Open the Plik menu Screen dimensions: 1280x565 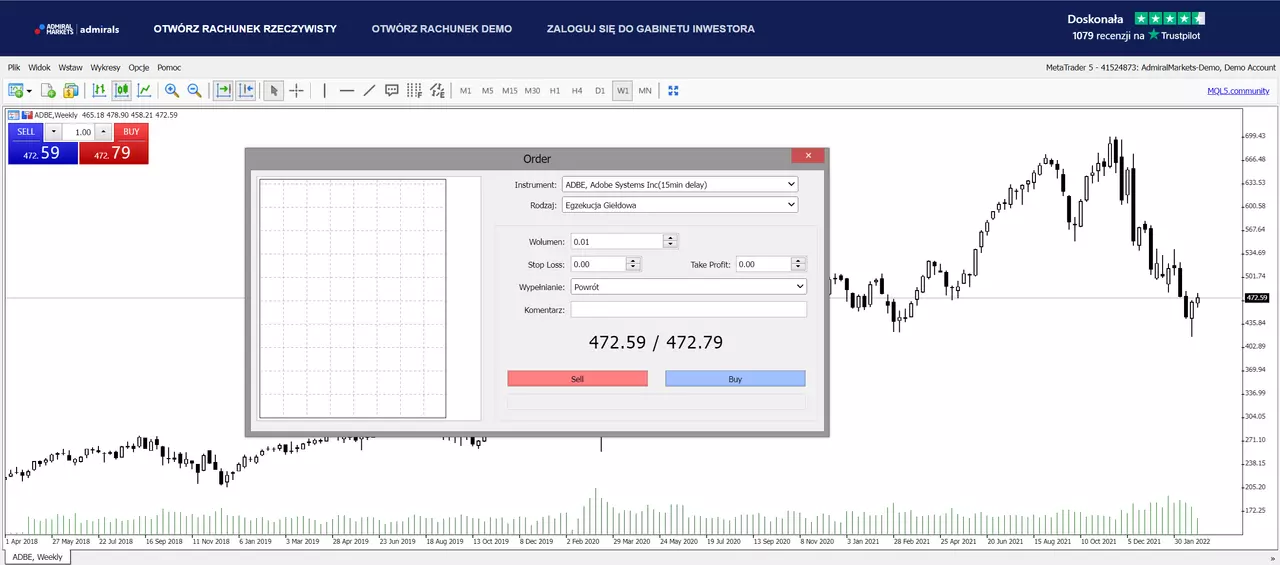[x=14, y=67]
